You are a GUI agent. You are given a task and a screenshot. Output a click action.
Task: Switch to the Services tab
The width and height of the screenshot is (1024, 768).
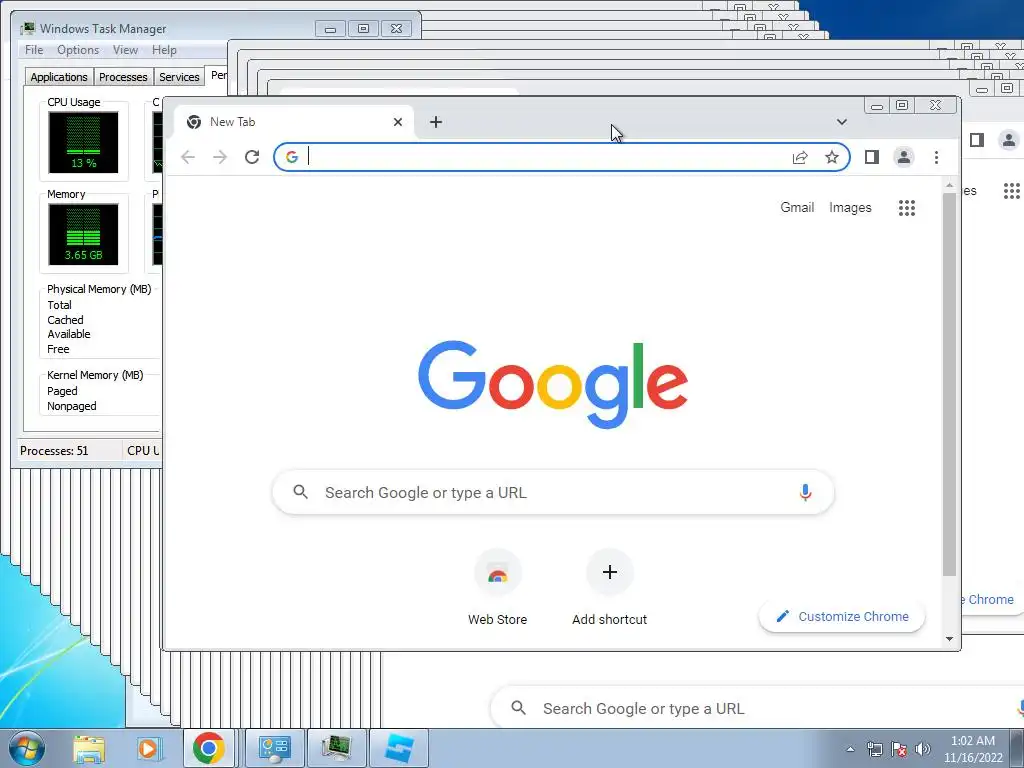[x=179, y=77]
